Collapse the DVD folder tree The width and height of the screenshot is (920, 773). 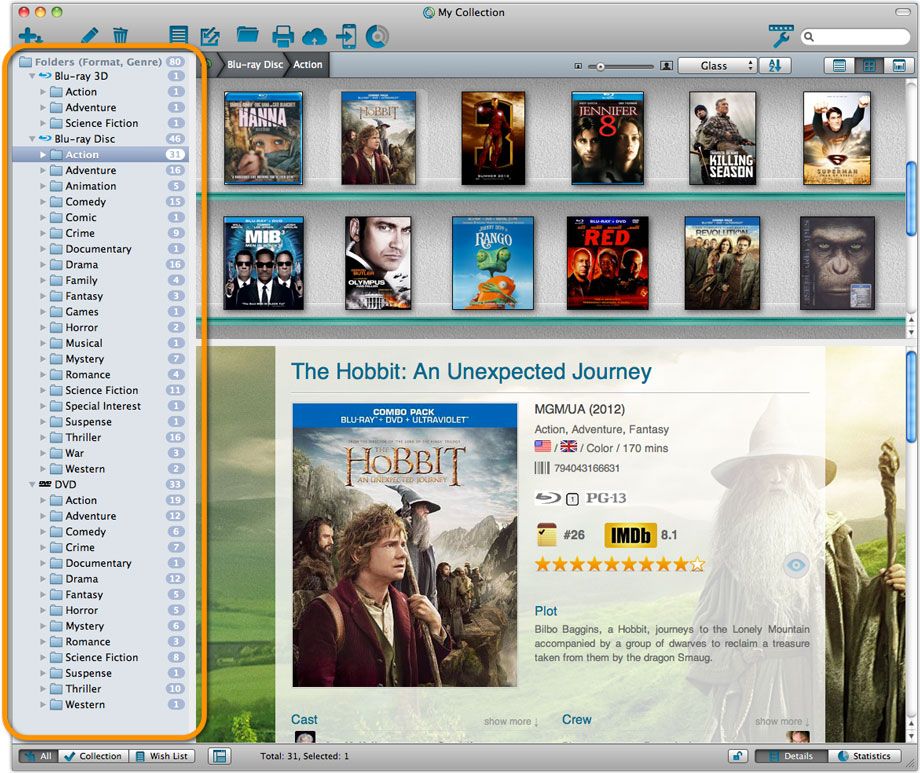[33, 484]
